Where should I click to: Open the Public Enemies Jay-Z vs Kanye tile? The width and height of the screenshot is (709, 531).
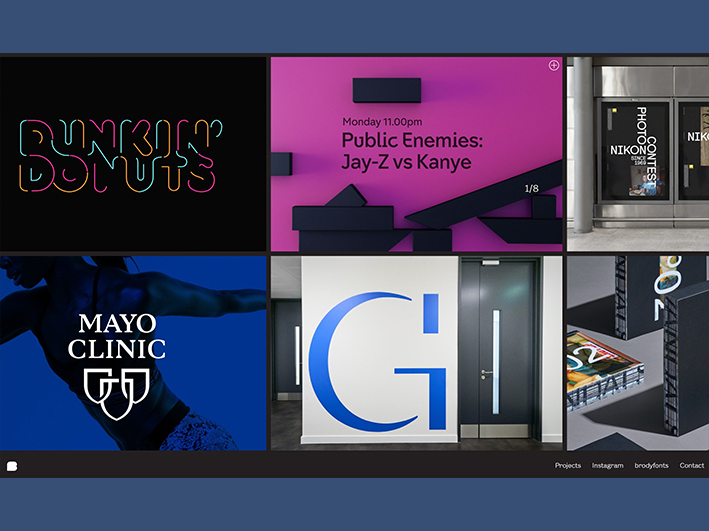coord(416,154)
